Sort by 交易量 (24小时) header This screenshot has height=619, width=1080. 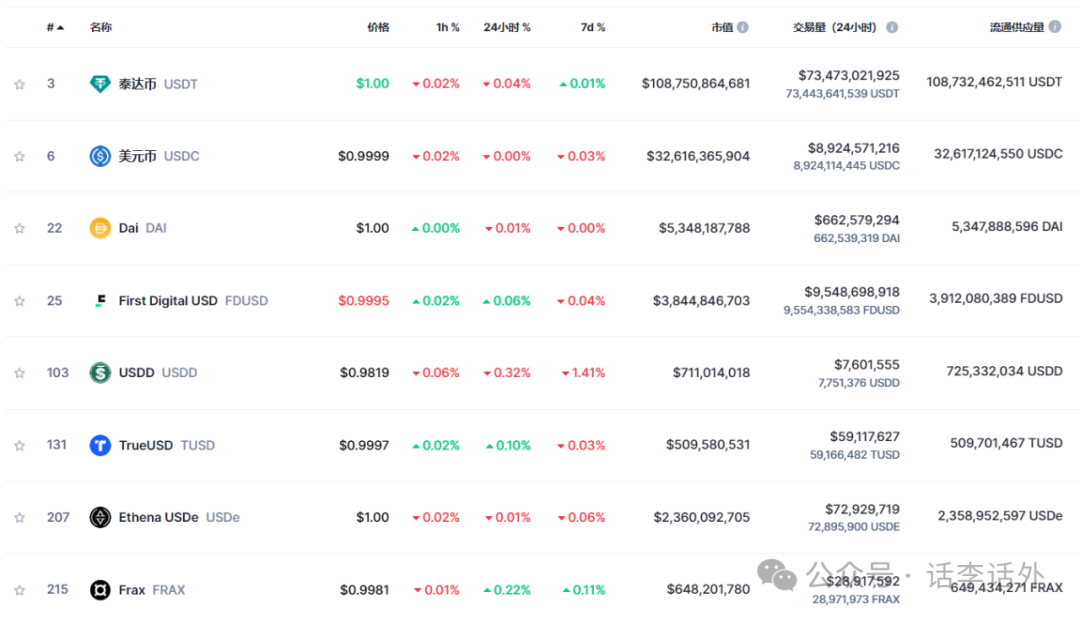[x=834, y=28]
